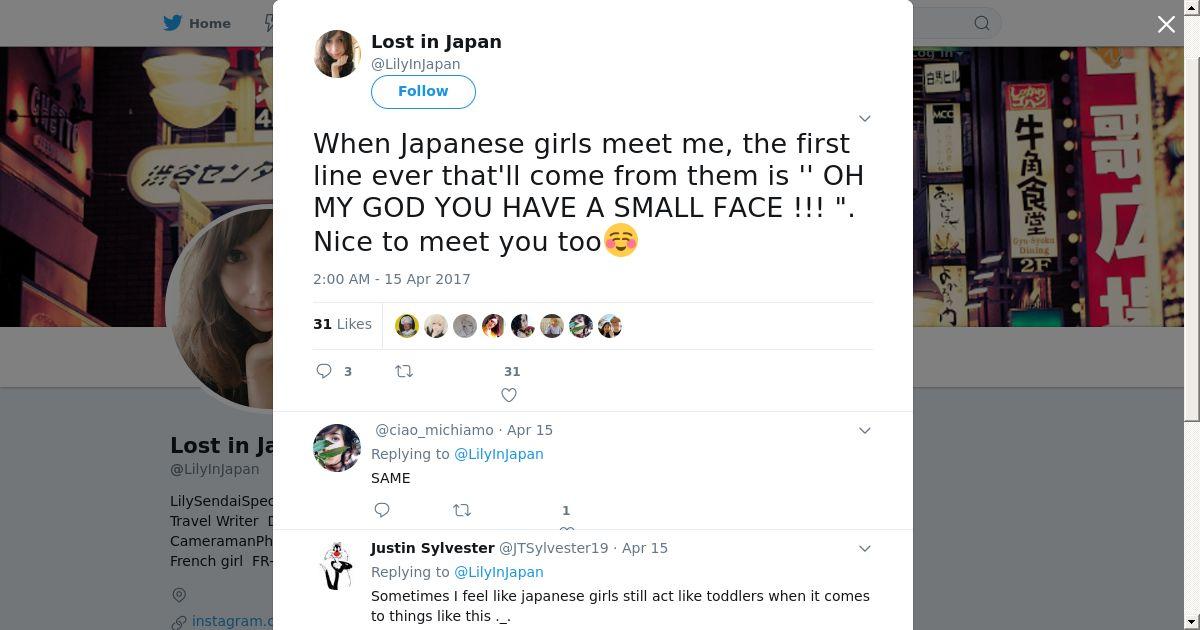Click the reply icon under the main tweet
Image resolution: width=1200 pixels, height=630 pixels.
[x=324, y=371]
